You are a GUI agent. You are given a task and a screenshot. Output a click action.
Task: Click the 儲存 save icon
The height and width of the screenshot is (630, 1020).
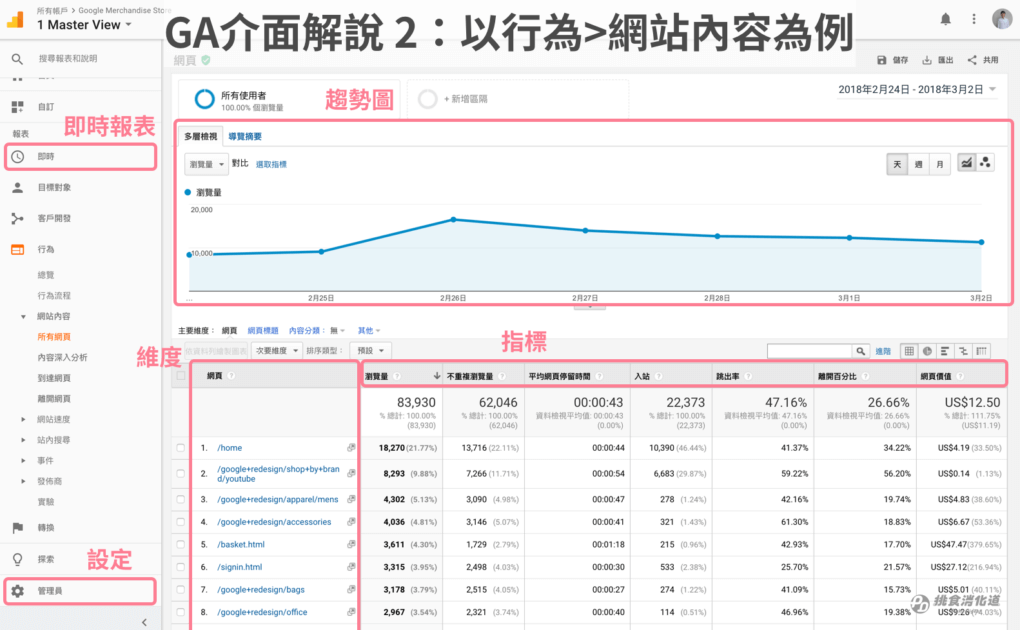[881, 60]
